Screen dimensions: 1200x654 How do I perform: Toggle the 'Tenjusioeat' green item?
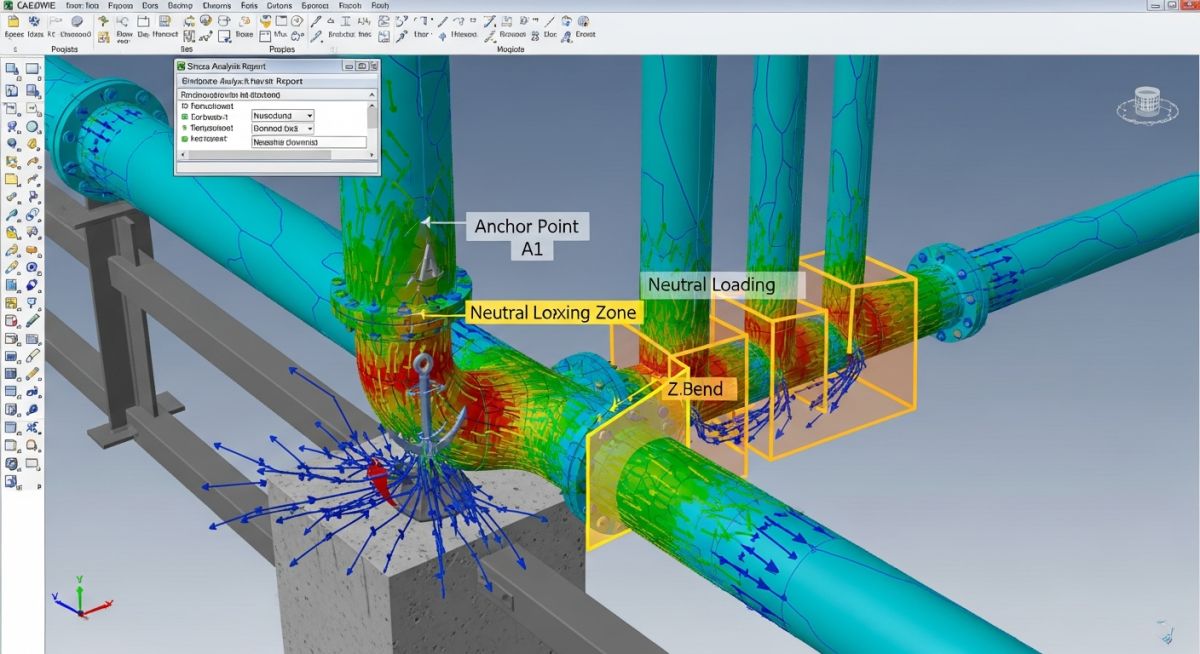(x=184, y=128)
